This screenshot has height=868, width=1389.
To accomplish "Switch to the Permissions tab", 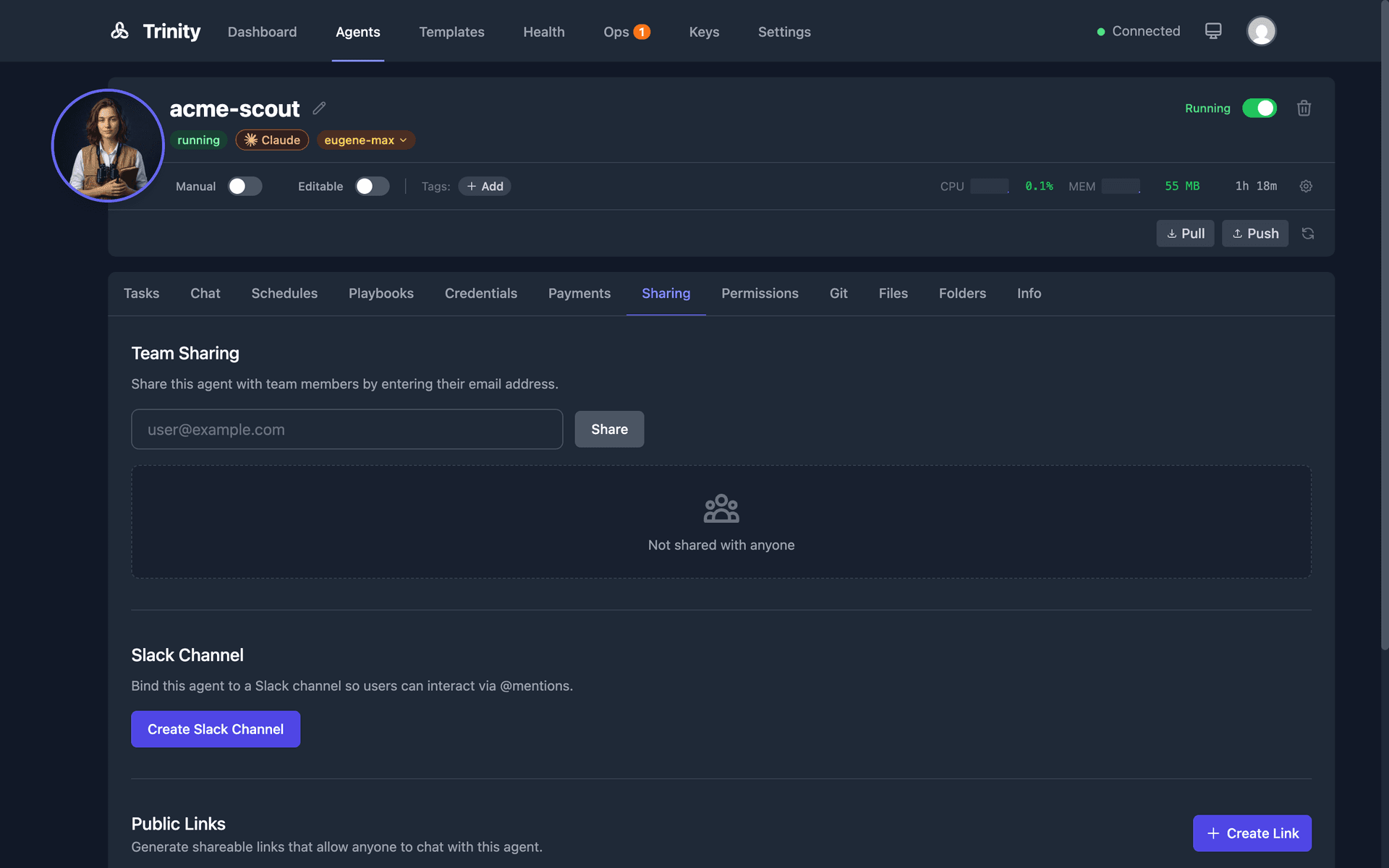I will [x=760, y=294].
